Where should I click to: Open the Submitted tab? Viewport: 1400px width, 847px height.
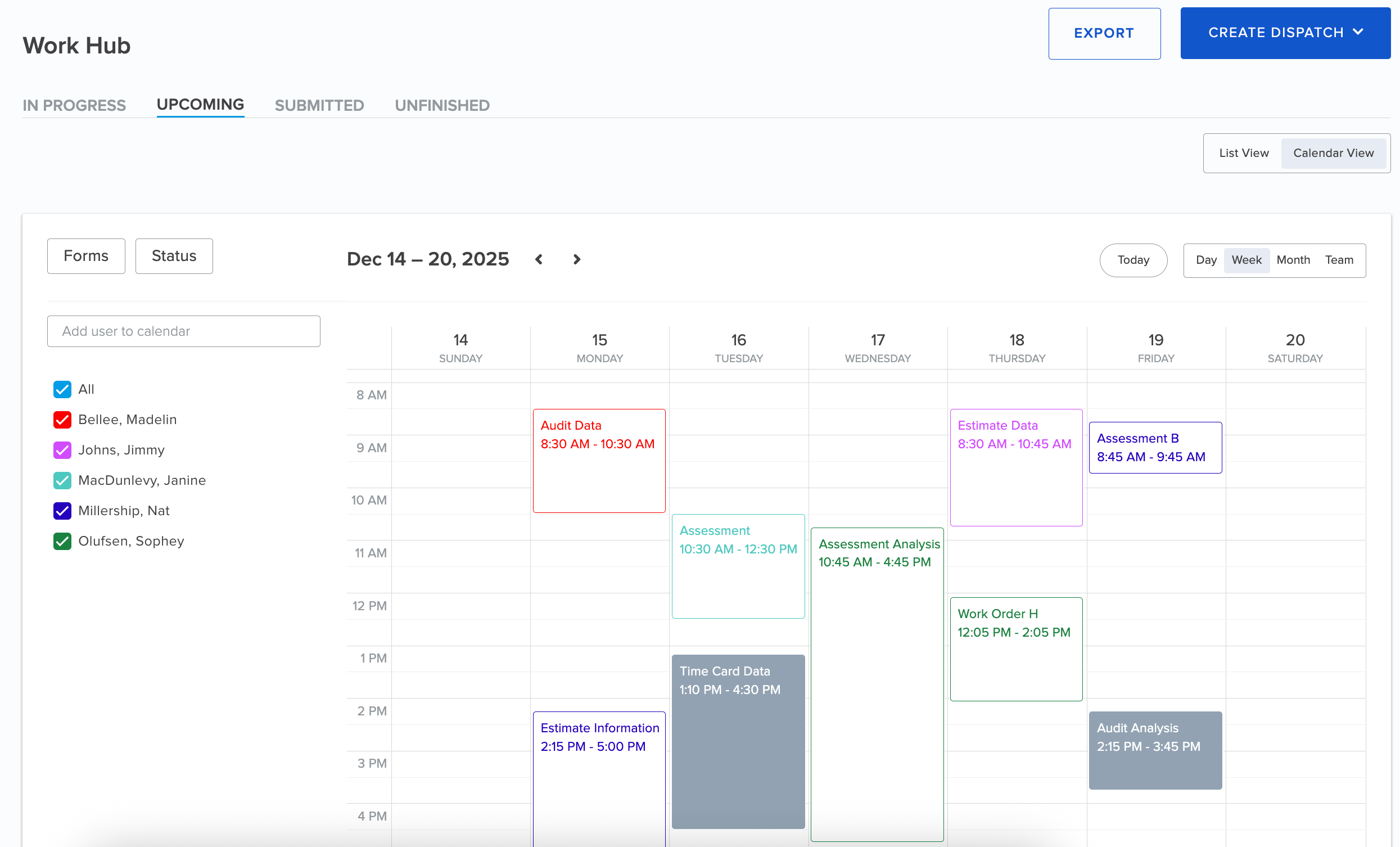point(319,105)
